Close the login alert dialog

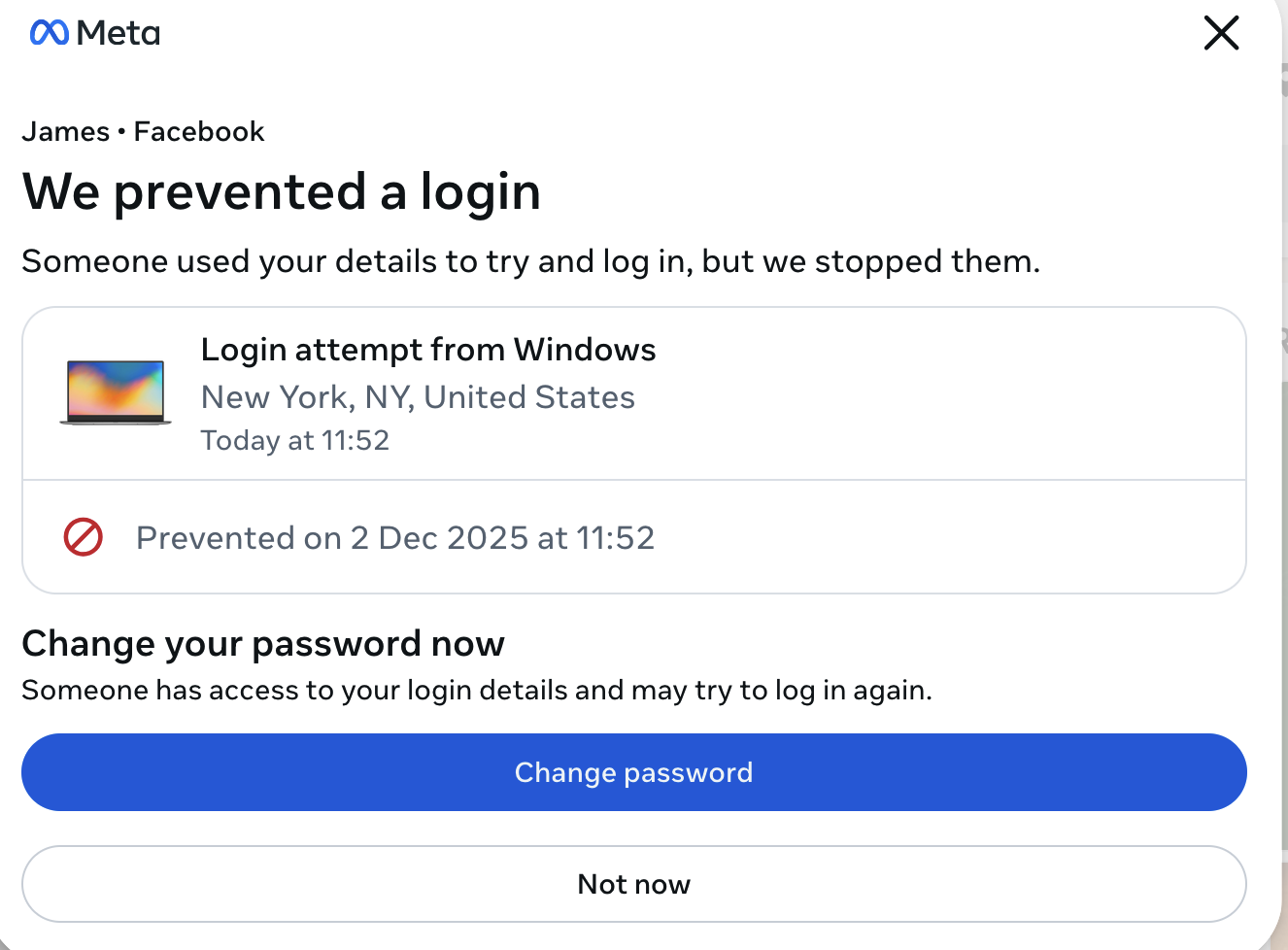pyautogui.click(x=1221, y=33)
